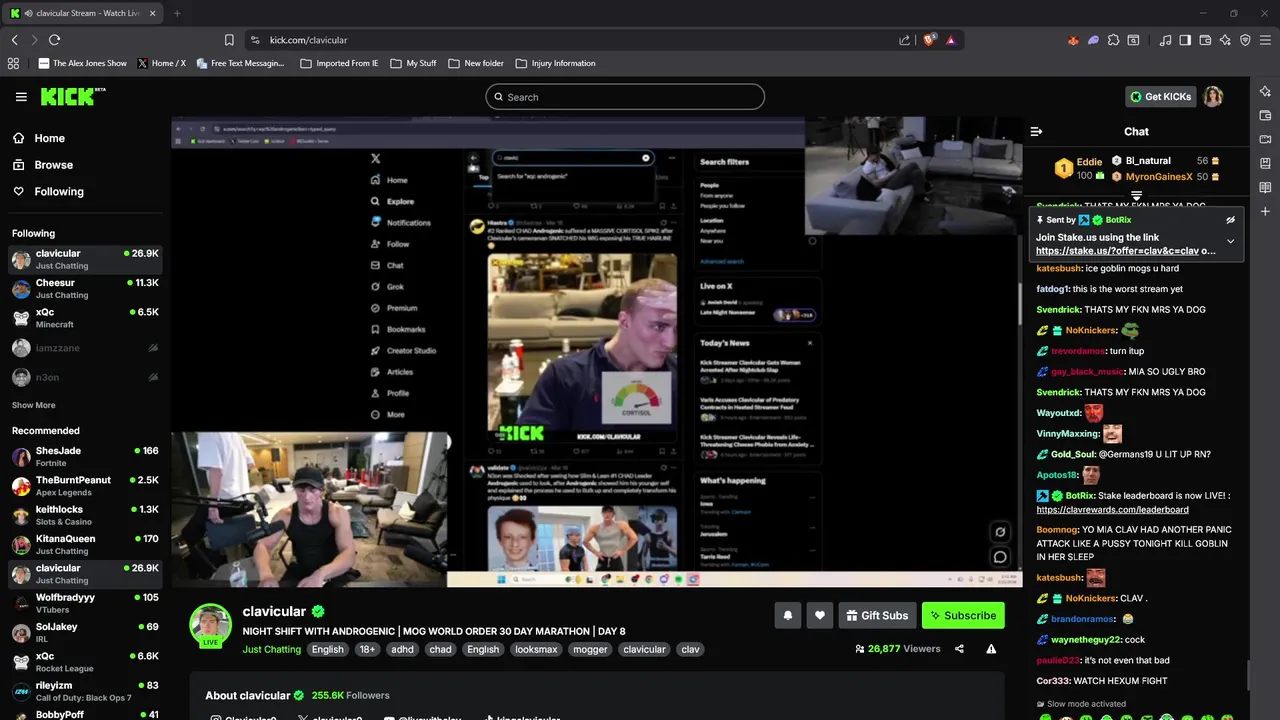Click the bookmark icon in address bar
Screen dimensions: 1280x720
[229, 40]
